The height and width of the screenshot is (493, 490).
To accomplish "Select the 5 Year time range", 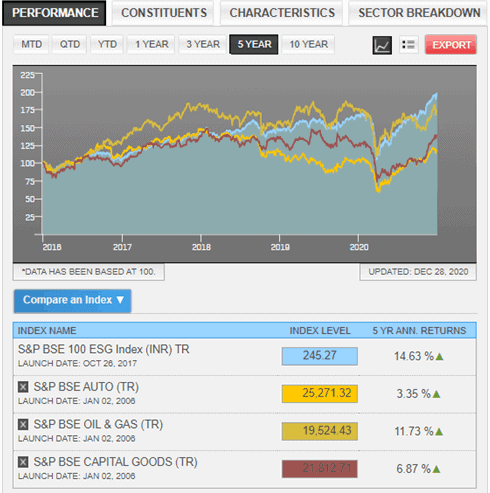I will (x=254, y=44).
